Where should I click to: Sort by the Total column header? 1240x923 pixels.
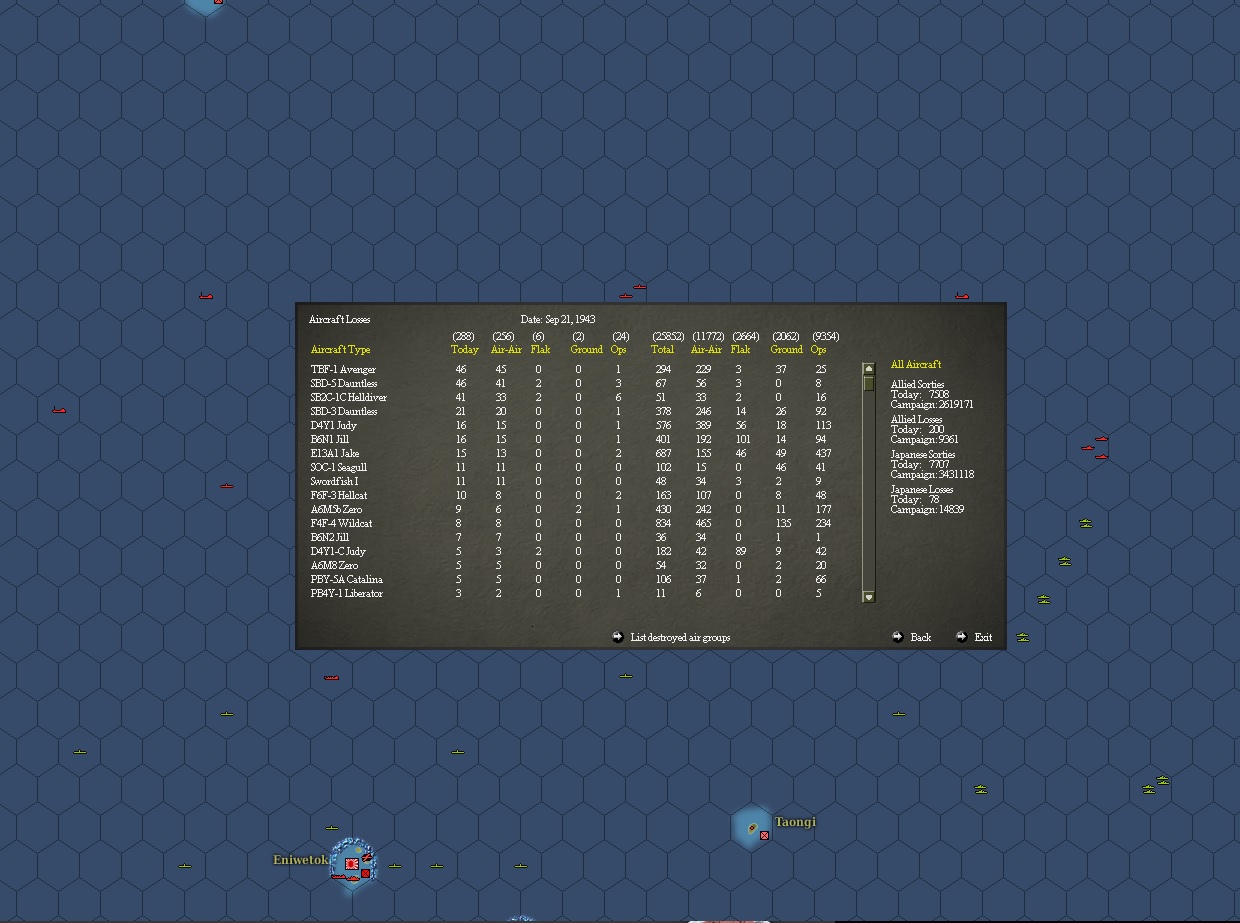[663, 350]
